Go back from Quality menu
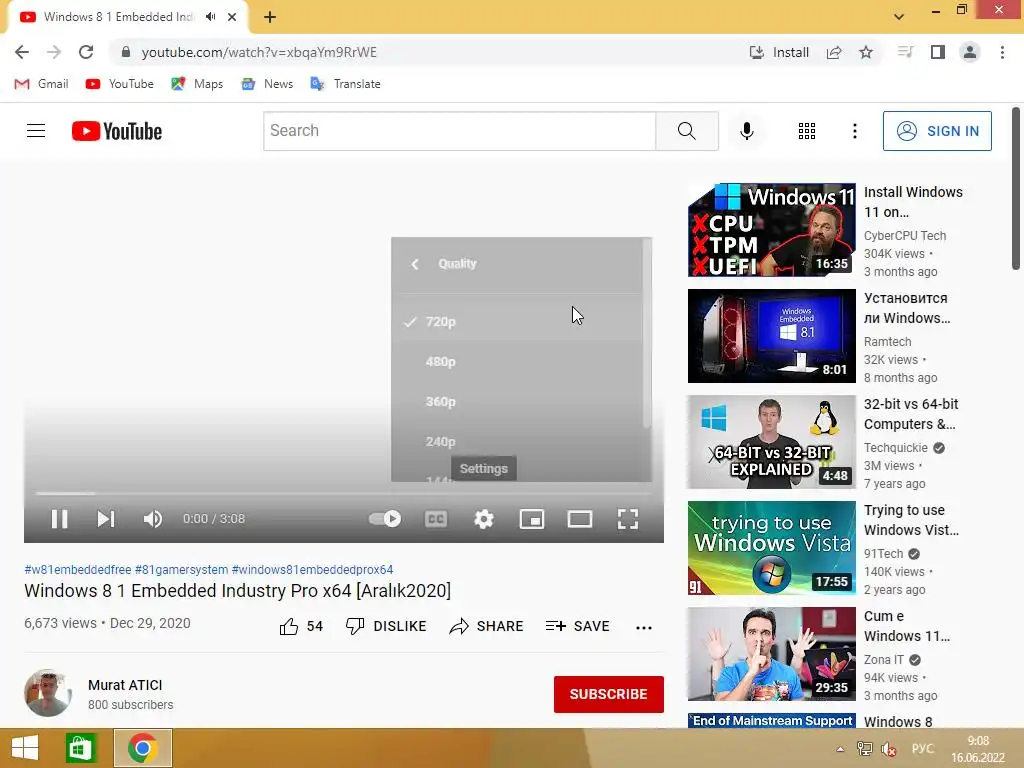Viewport: 1024px width, 768px height. click(x=415, y=264)
